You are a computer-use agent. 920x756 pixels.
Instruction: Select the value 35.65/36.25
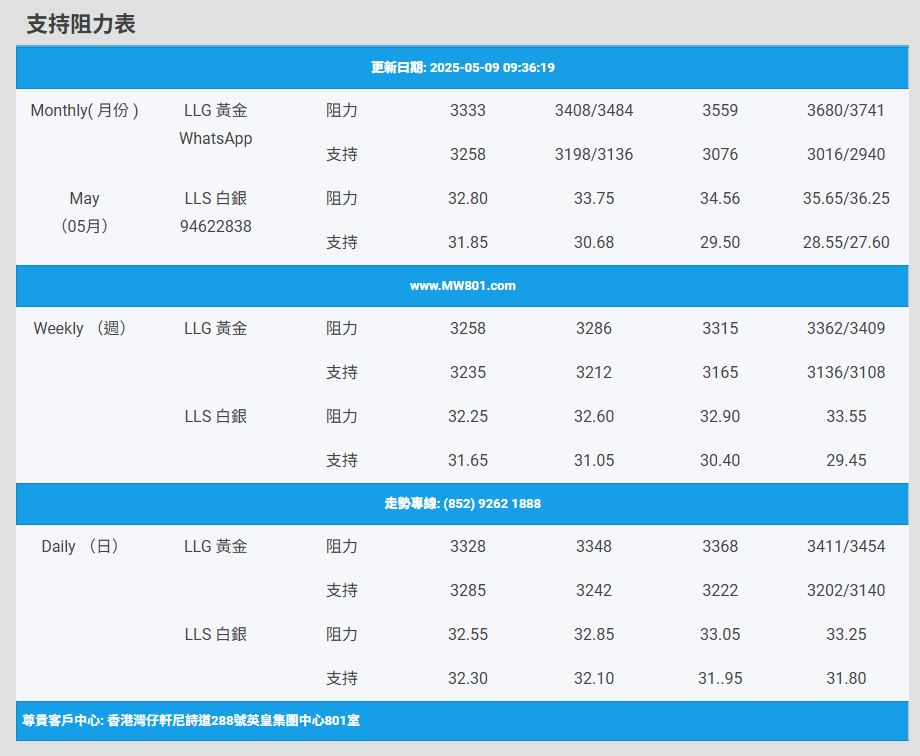point(845,198)
